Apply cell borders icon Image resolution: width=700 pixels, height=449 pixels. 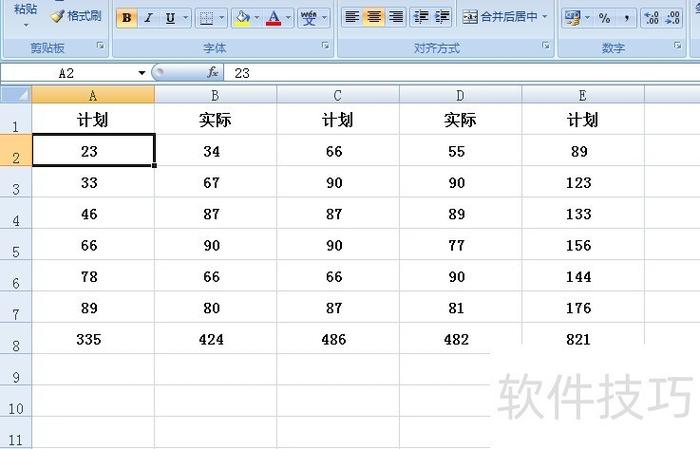coord(207,18)
